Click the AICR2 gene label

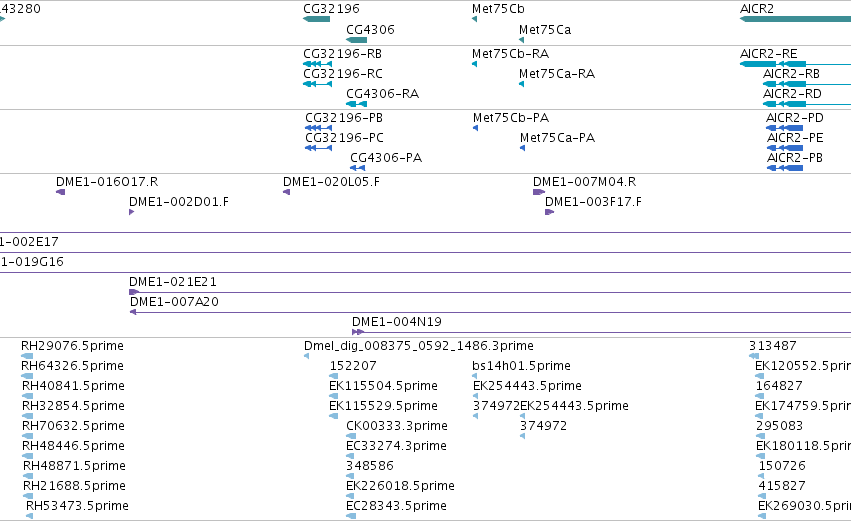[x=757, y=9]
